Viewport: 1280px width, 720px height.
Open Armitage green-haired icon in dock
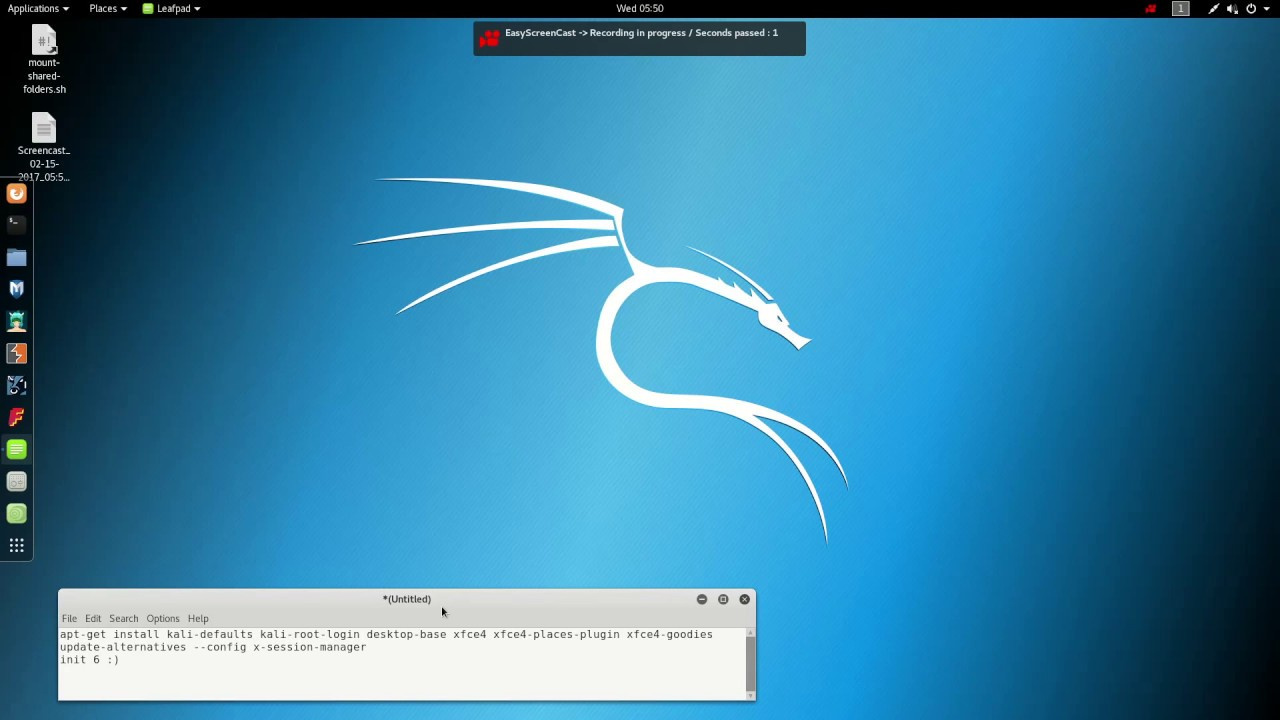(16, 321)
